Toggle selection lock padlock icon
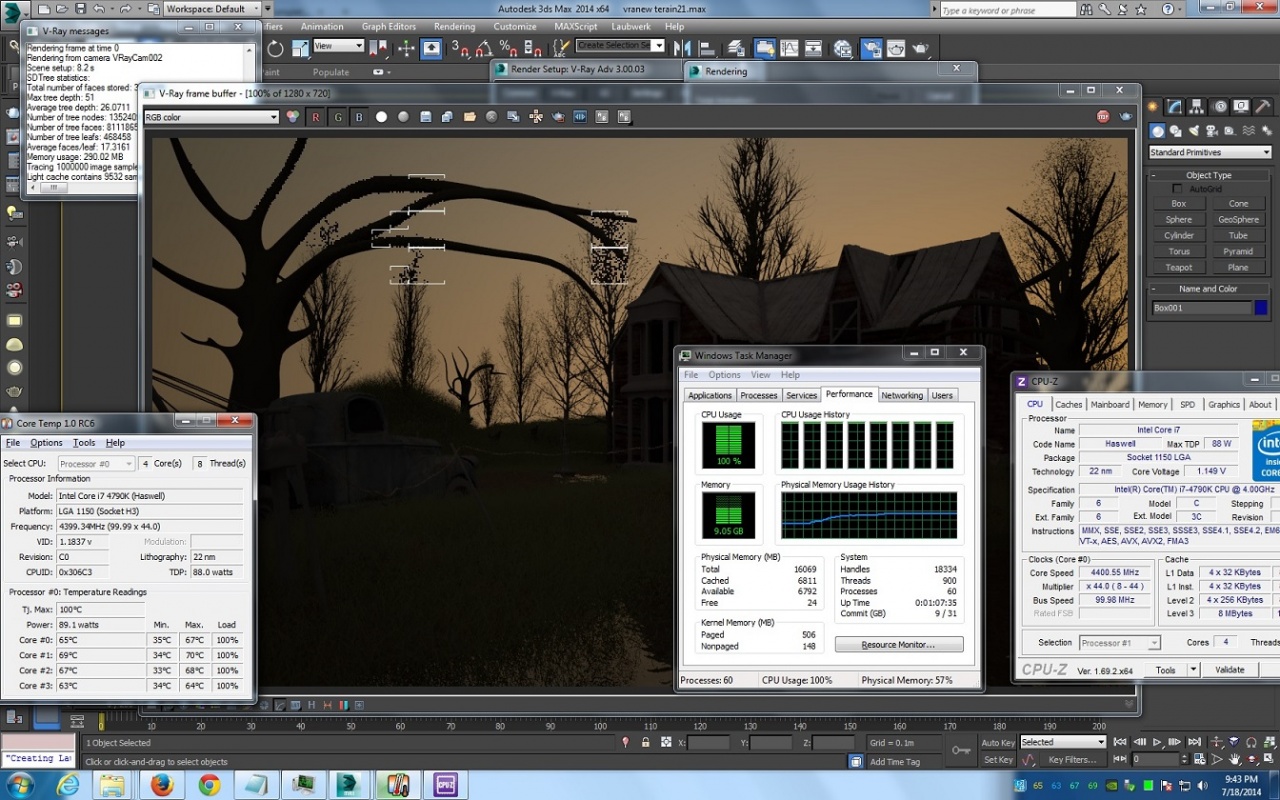1280x800 pixels. (645, 742)
